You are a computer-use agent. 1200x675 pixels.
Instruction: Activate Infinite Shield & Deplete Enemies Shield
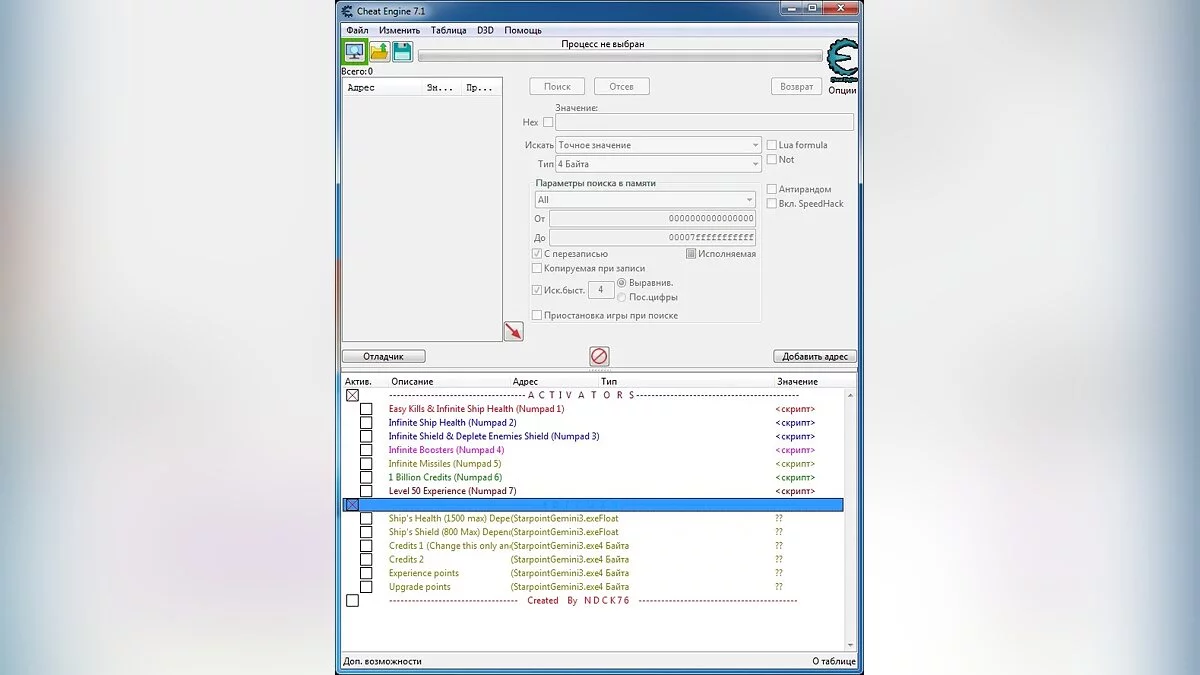coord(366,436)
